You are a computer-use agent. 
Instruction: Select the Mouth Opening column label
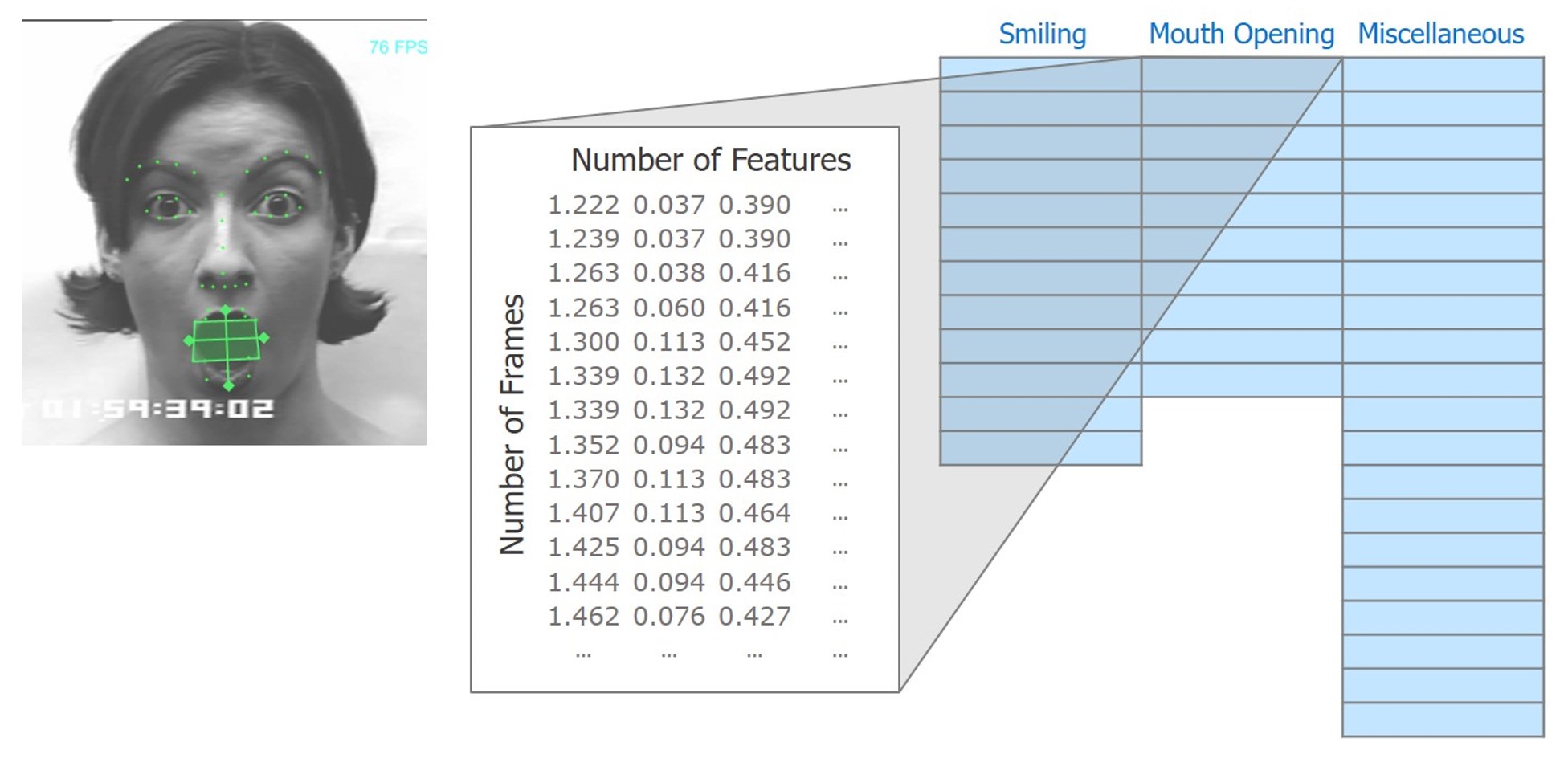(x=1241, y=35)
